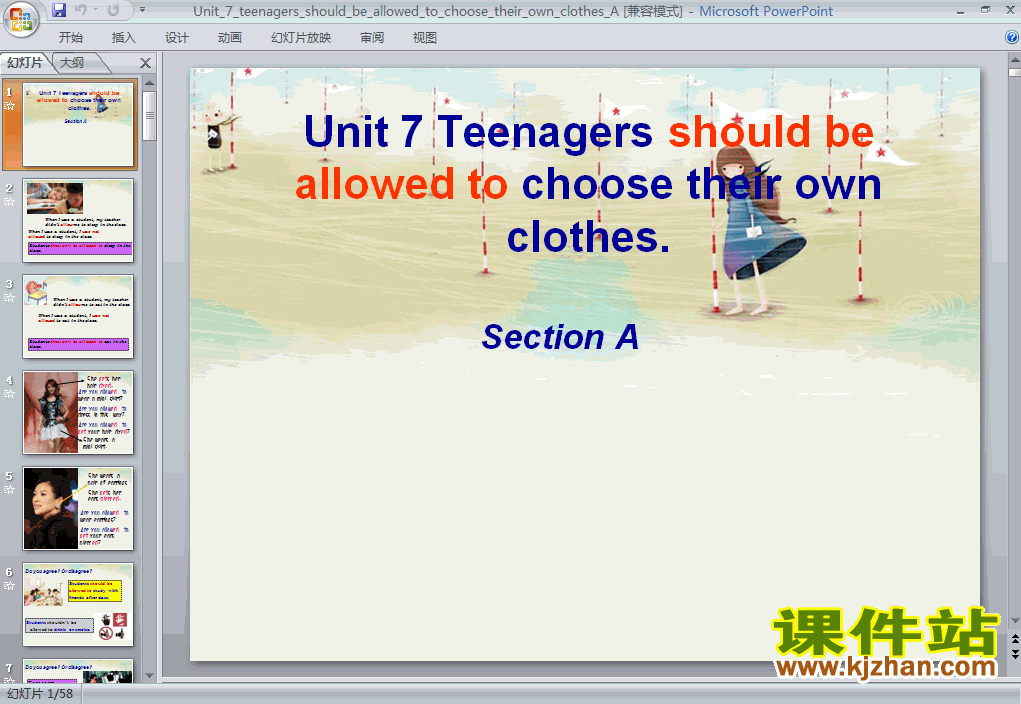Open the Office button menu
Screen dimensions: 1021x704
tap(21, 18)
